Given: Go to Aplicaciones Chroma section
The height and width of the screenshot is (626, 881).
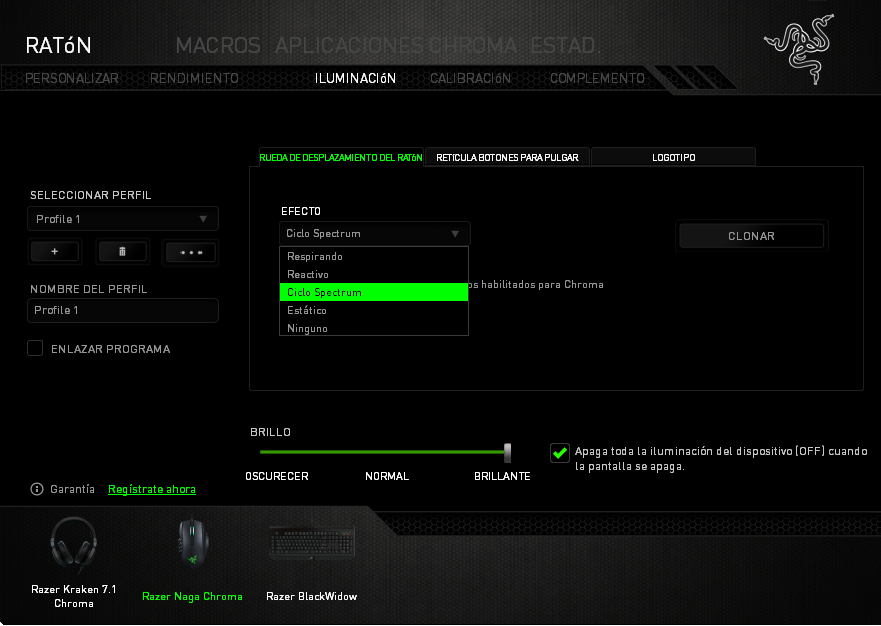Looking at the screenshot, I should [x=396, y=46].
